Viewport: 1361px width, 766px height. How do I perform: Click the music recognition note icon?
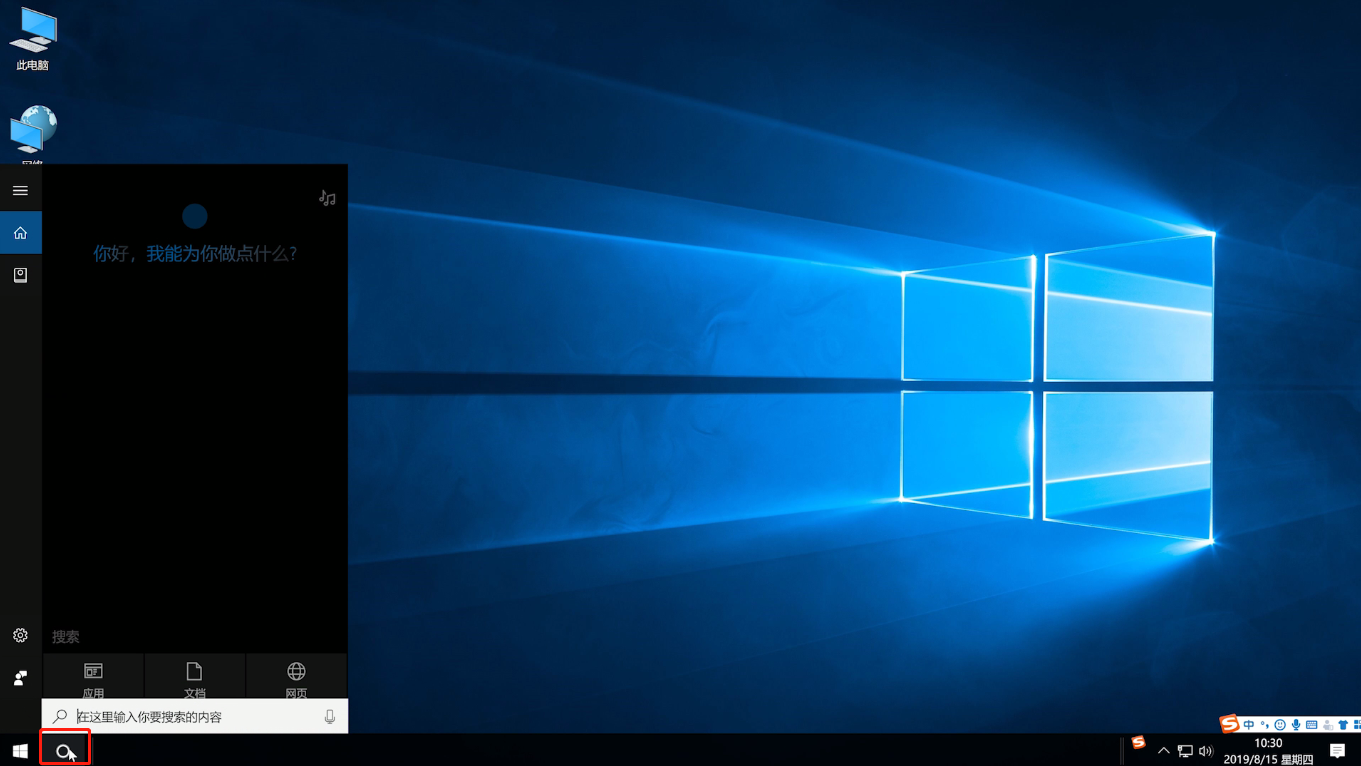coord(327,198)
